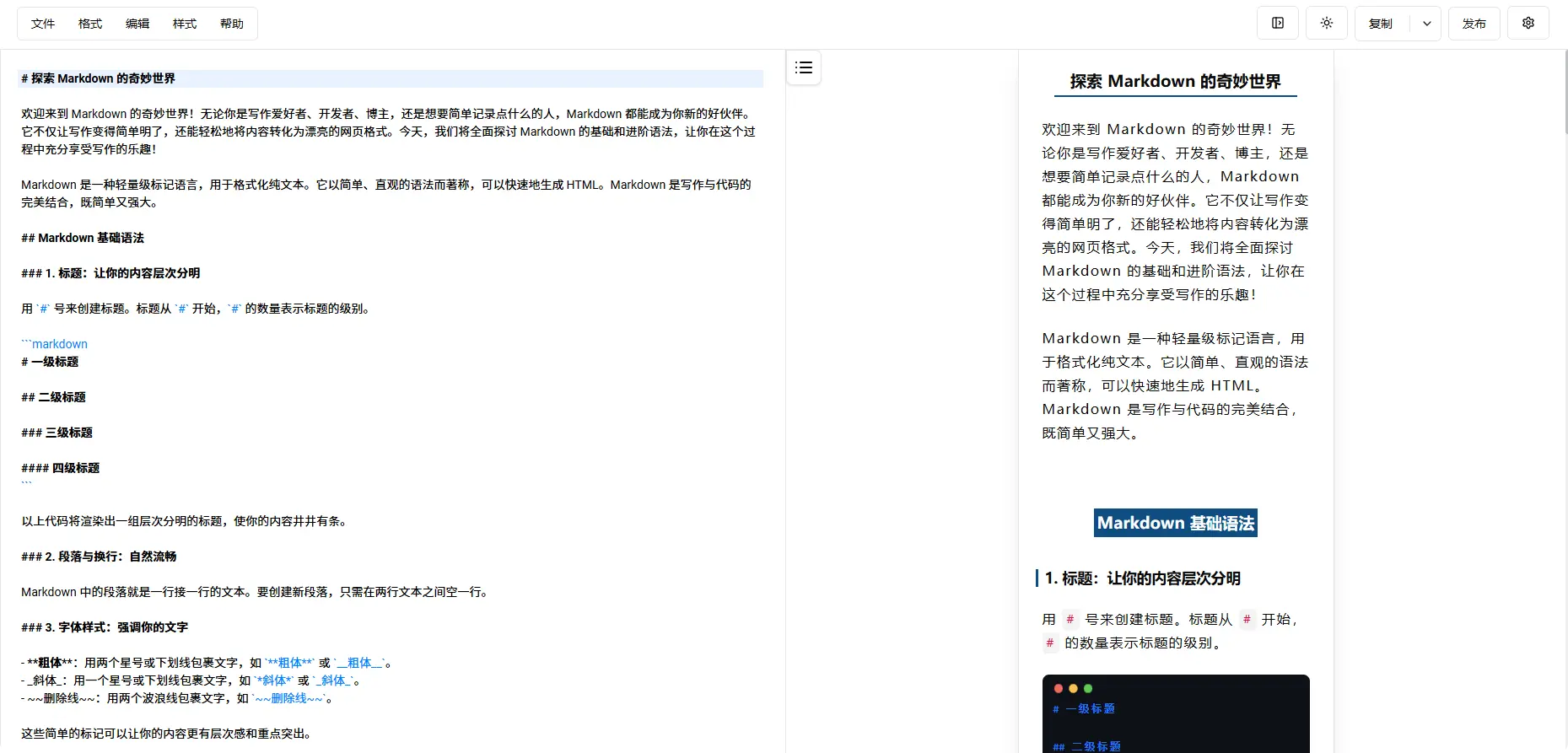Click the editor line '这些简单的标记可以让你的内容更有层次感'
This screenshot has height=753, width=1568.
[166, 734]
